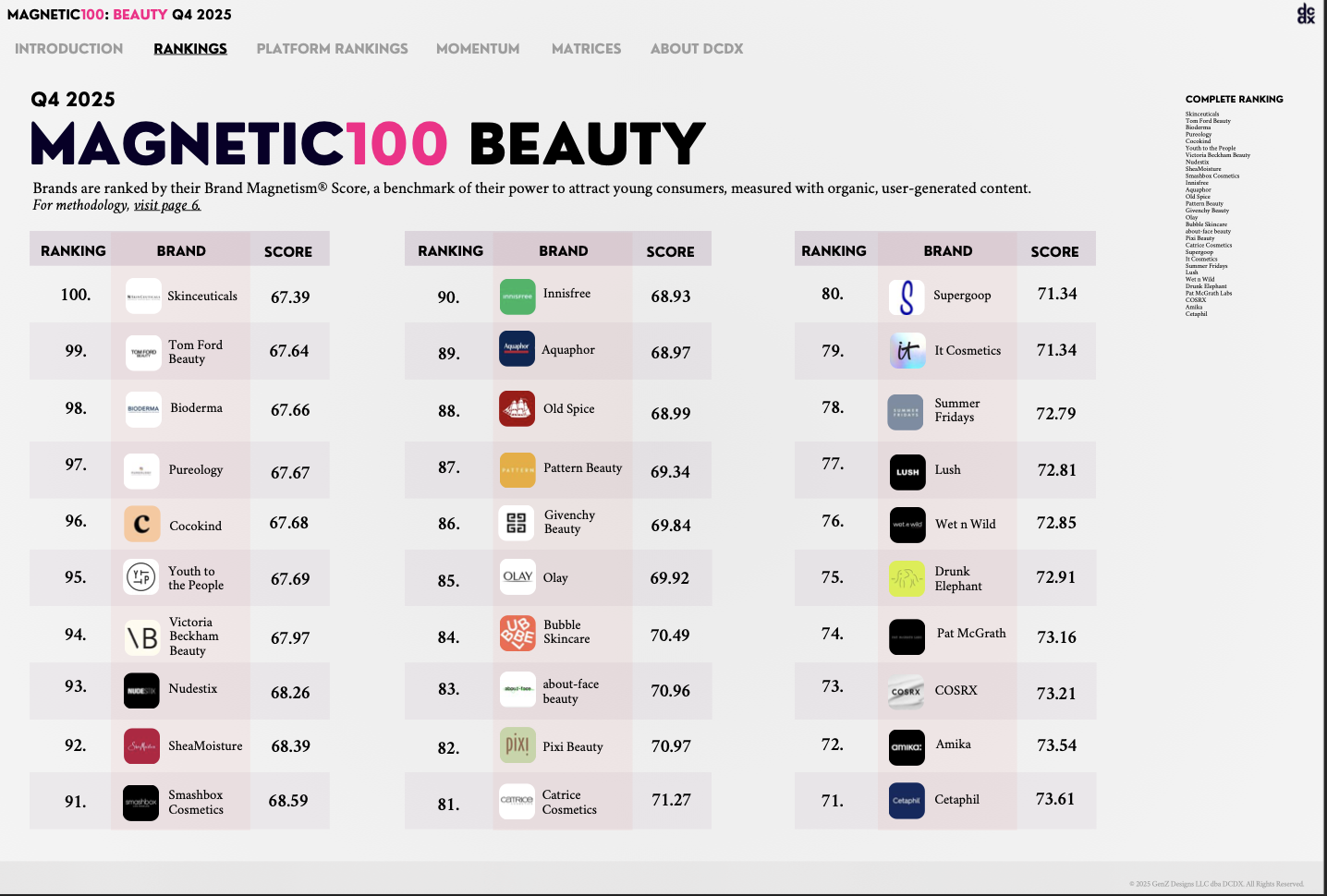Follow the 'visit page 6' methodology link
Viewport: 1327px width, 896px height.
point(167,205)
